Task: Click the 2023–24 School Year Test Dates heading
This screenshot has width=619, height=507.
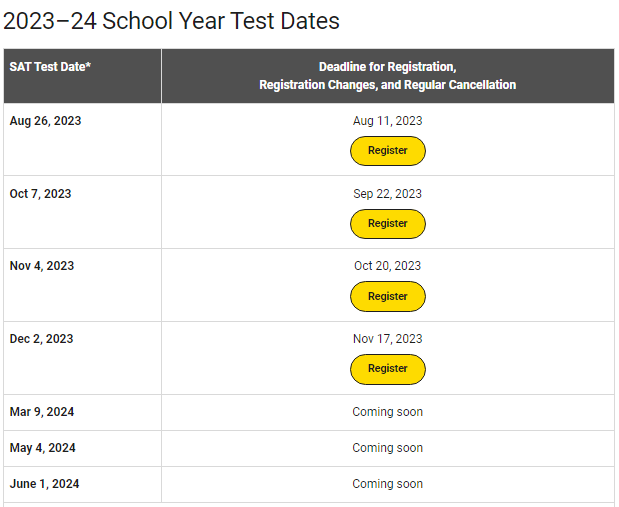Action: tap(171, 21)
